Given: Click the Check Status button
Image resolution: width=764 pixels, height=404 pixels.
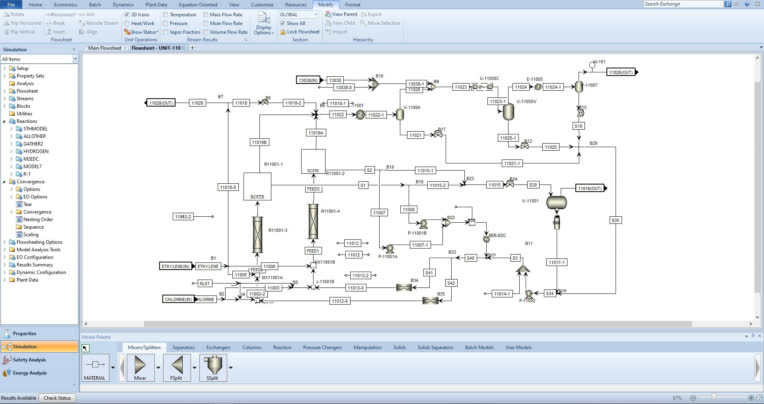Looking at the screenshot, I should tap(57, 398).
